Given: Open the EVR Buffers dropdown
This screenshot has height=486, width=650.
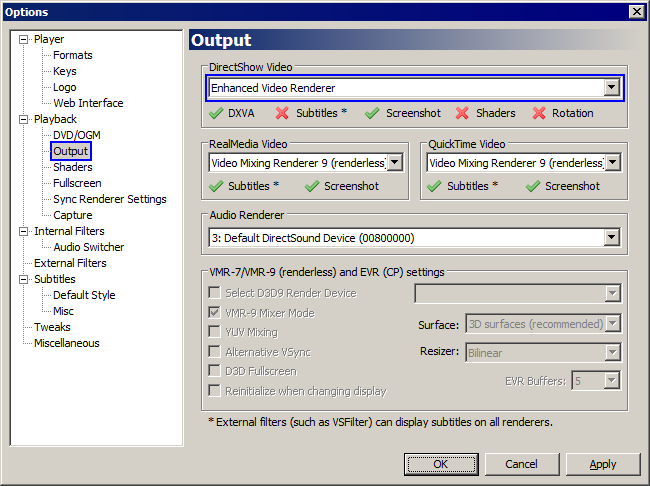Looking at the screenshot, I should click(x=612, y=381).
